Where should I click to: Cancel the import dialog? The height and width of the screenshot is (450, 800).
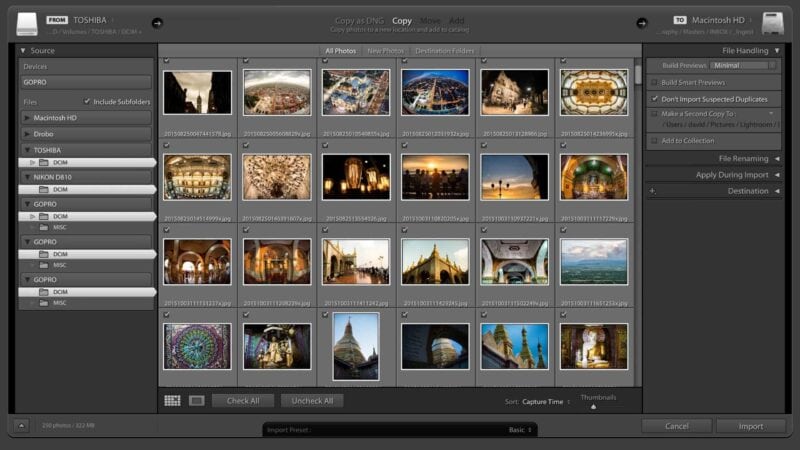(x=677, y=426)
